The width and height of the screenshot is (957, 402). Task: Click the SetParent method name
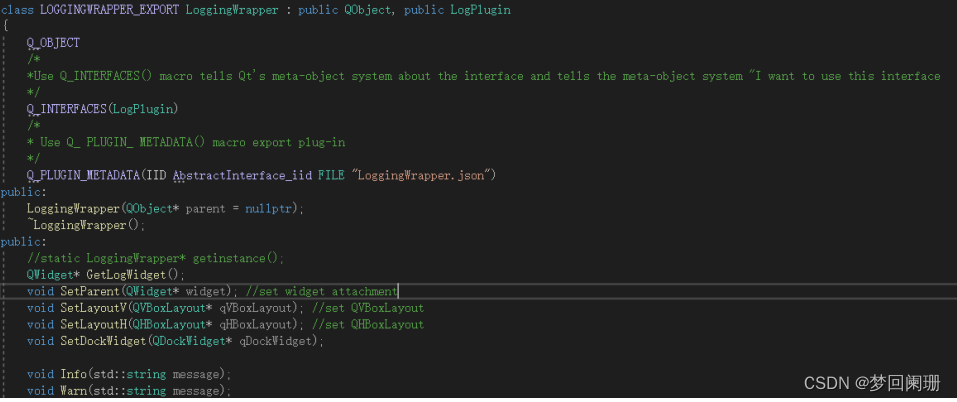[x=90, y=291]
